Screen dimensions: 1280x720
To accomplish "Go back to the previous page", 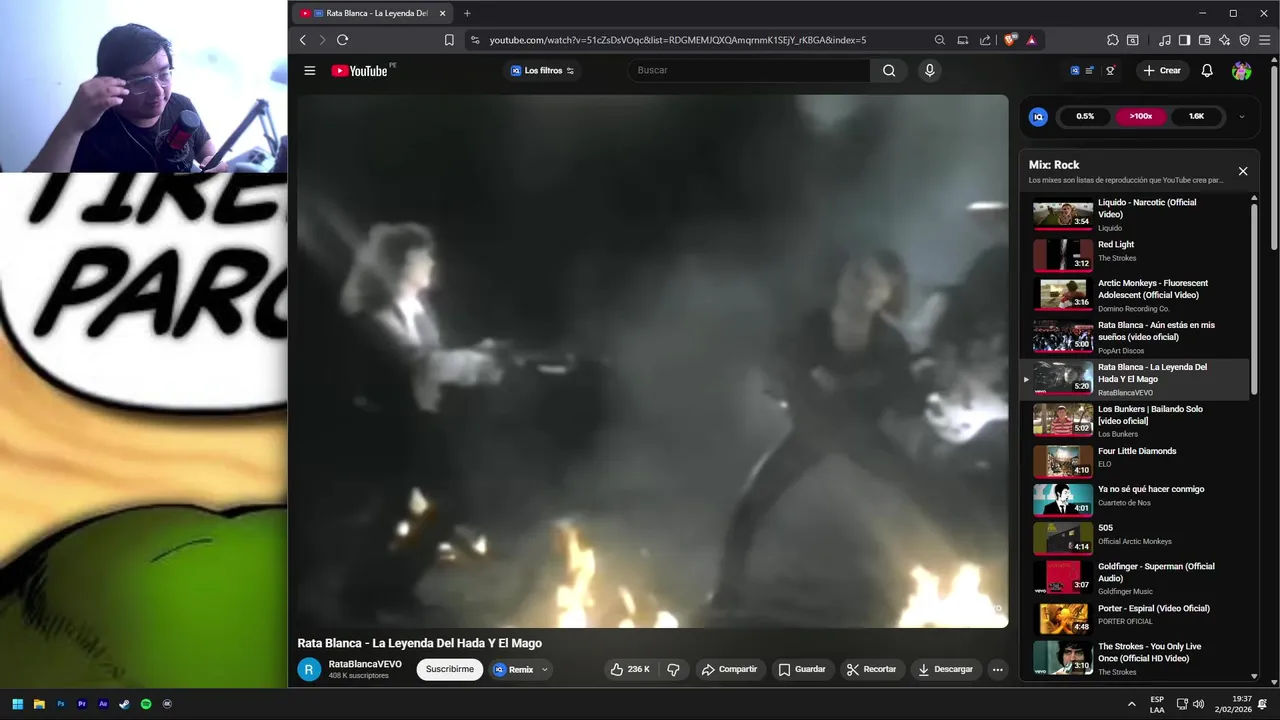I will click(303, 40).
